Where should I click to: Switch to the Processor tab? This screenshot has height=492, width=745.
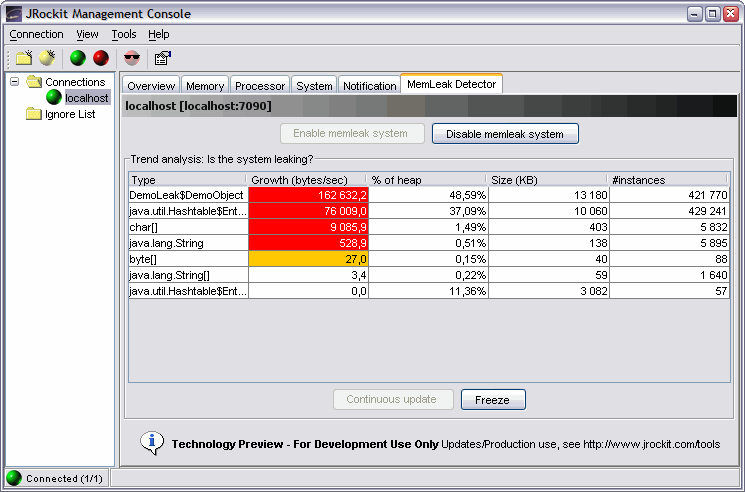click(x=260, y=85)
